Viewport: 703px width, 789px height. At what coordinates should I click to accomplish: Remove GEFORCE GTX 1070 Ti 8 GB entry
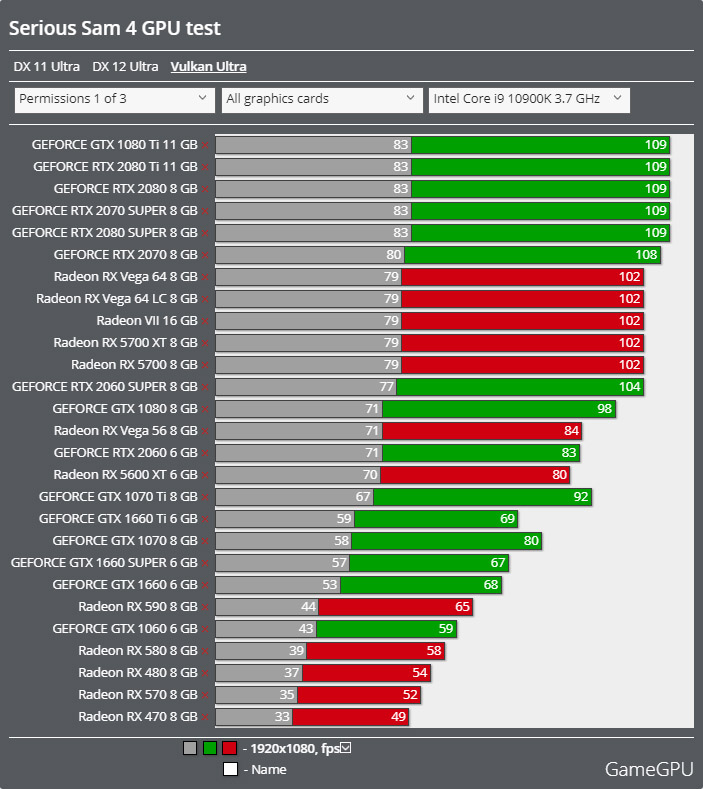tap(205, 497)
